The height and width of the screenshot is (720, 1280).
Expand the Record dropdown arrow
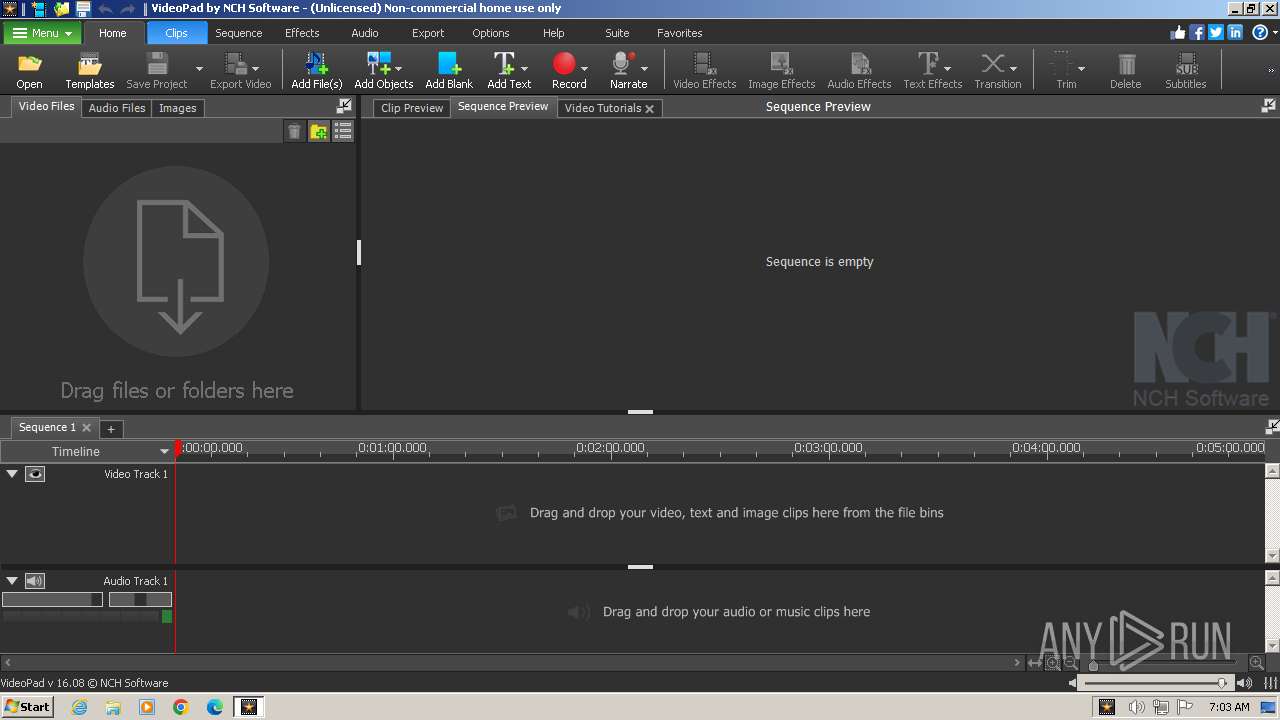coord(584,69)
